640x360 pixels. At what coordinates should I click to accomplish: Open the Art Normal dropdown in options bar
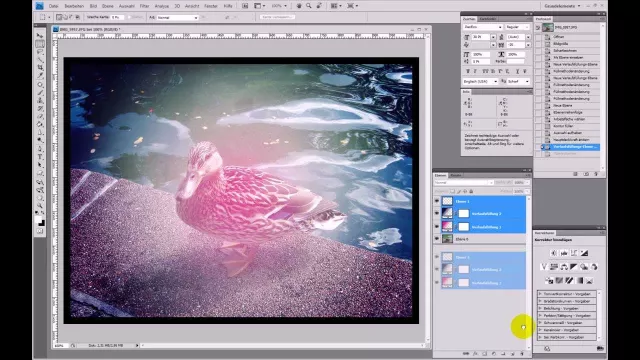(x=178, y=18)
